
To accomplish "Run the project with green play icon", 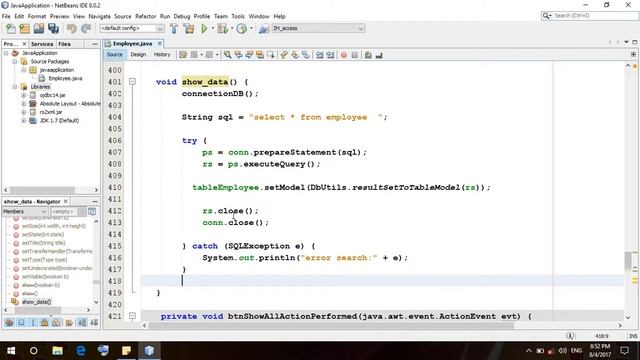I will [204, 29].
